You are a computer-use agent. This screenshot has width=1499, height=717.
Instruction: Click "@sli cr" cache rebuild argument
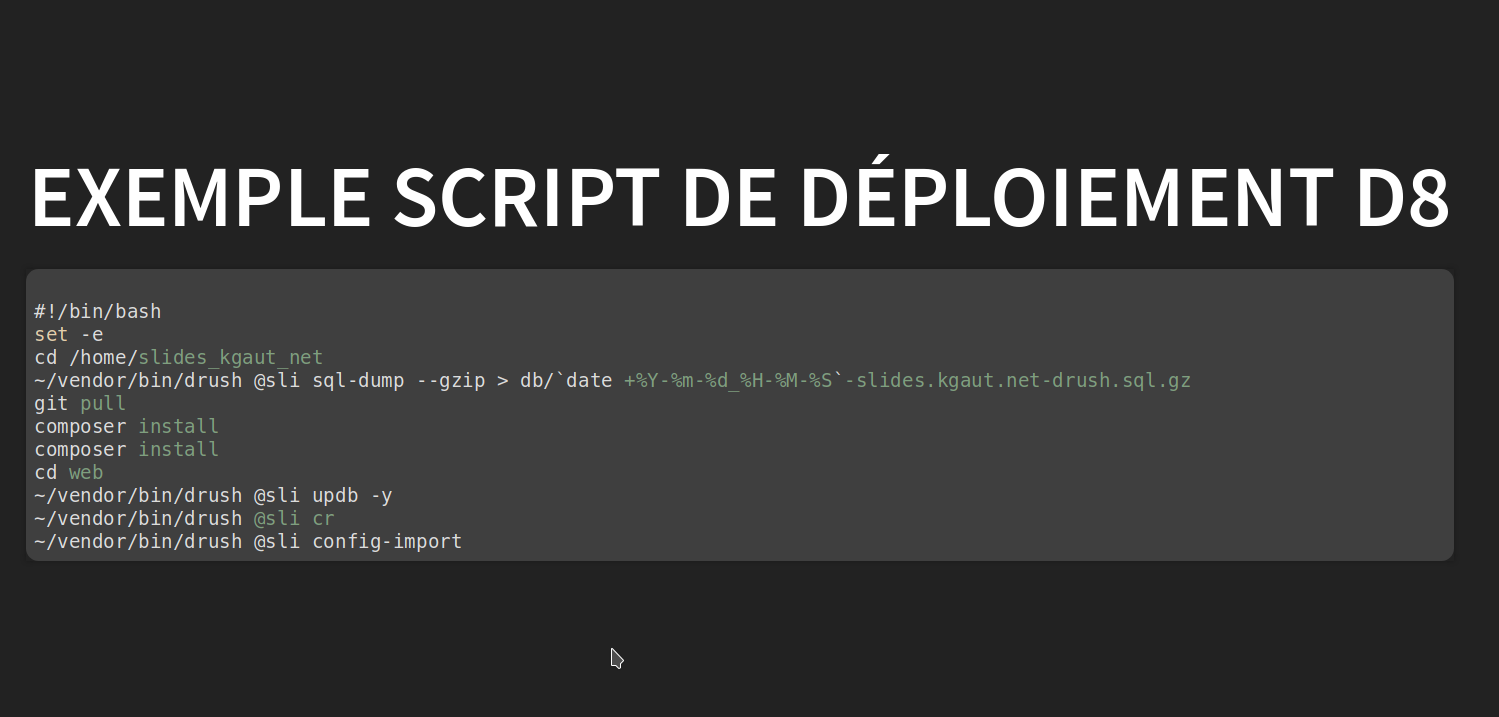coord(294,519)
